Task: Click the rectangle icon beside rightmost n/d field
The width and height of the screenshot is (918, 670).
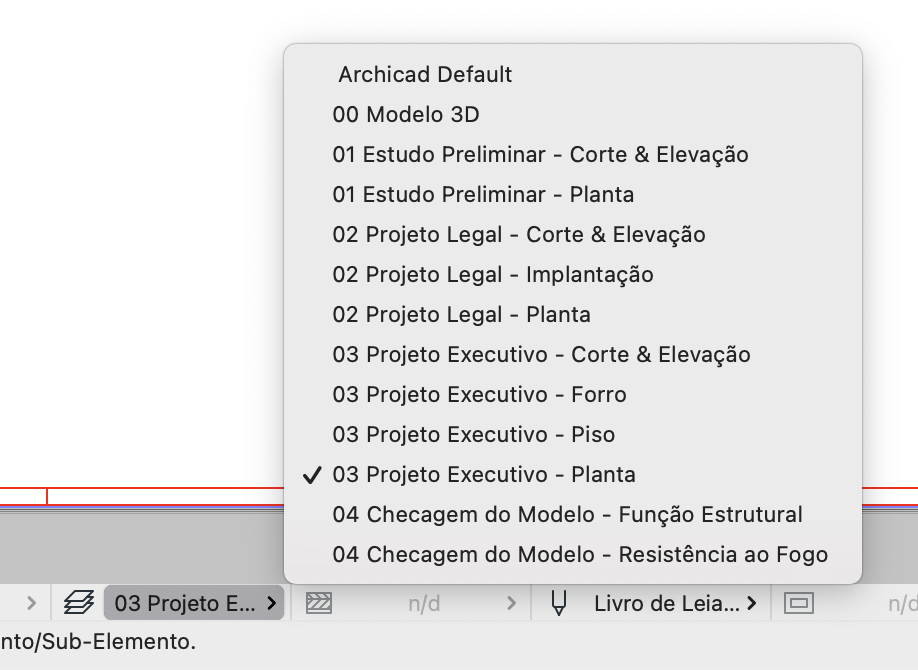Action: 798,602
